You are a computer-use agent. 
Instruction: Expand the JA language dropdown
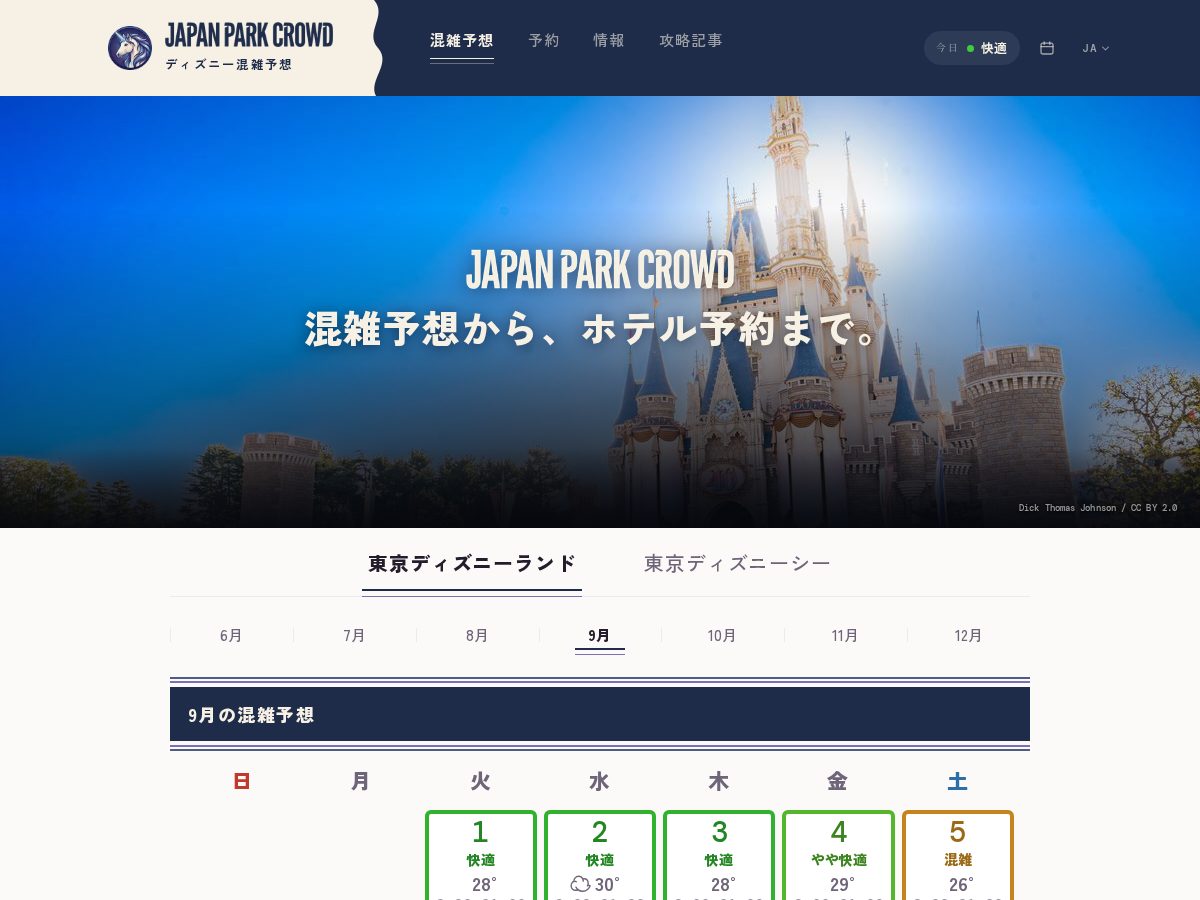(1096, 48)
